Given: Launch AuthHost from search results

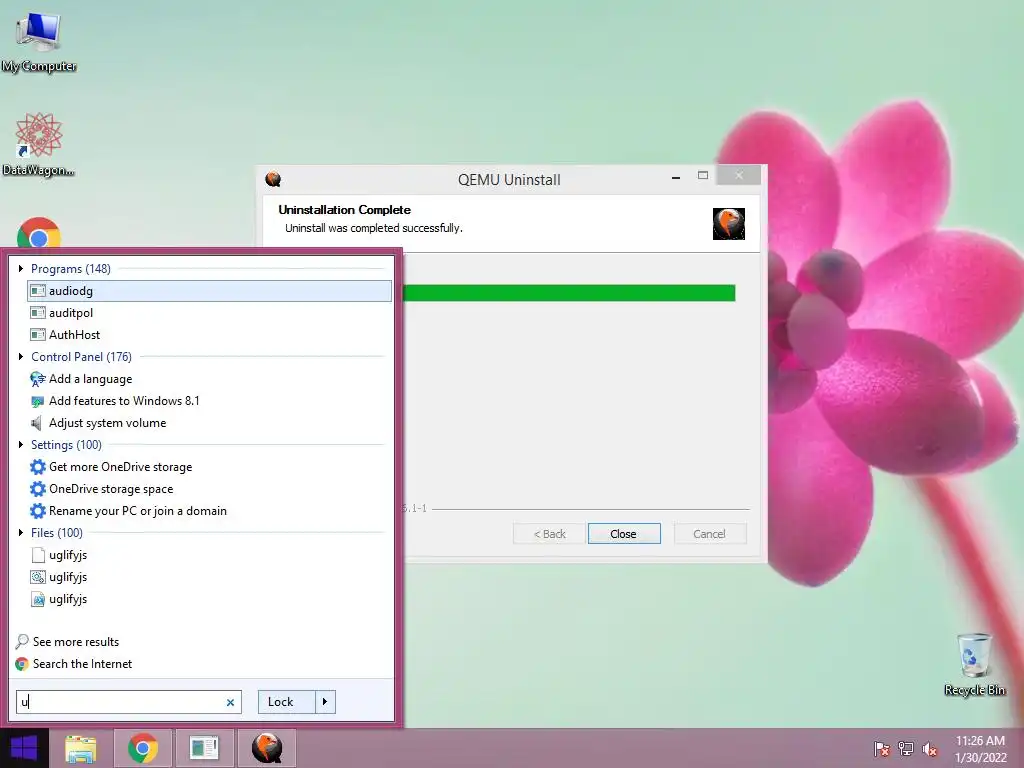Looking at the screenshot, I should tap(210, 334).
